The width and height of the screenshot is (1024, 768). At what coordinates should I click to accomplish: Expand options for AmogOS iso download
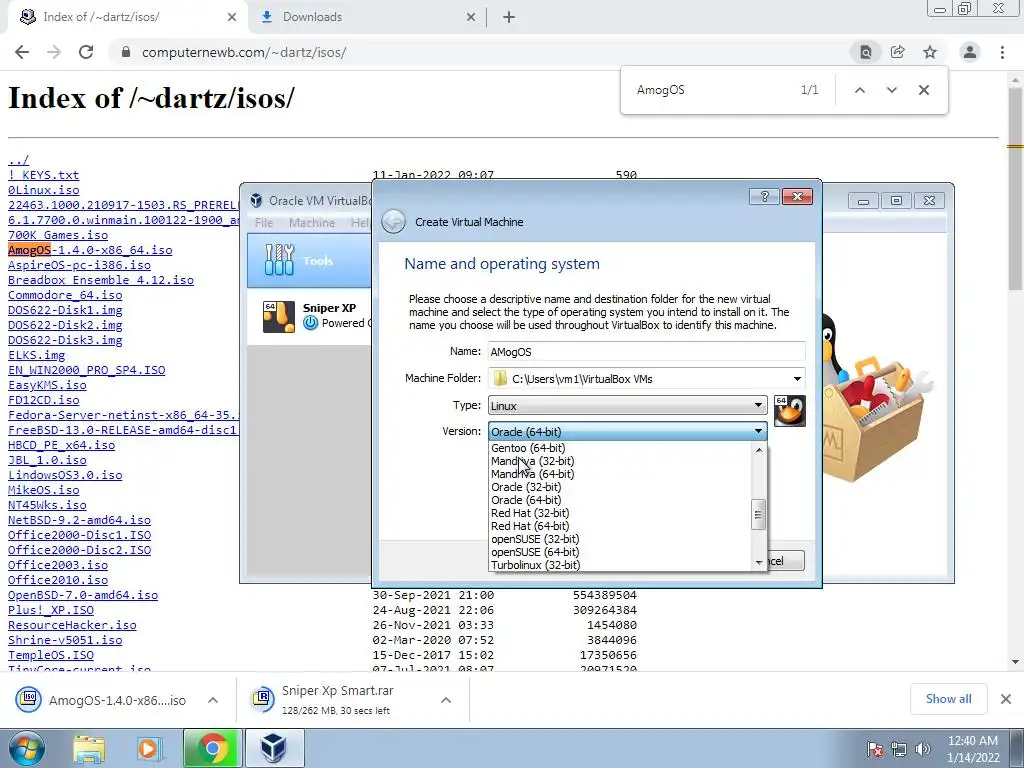[213, 700]
